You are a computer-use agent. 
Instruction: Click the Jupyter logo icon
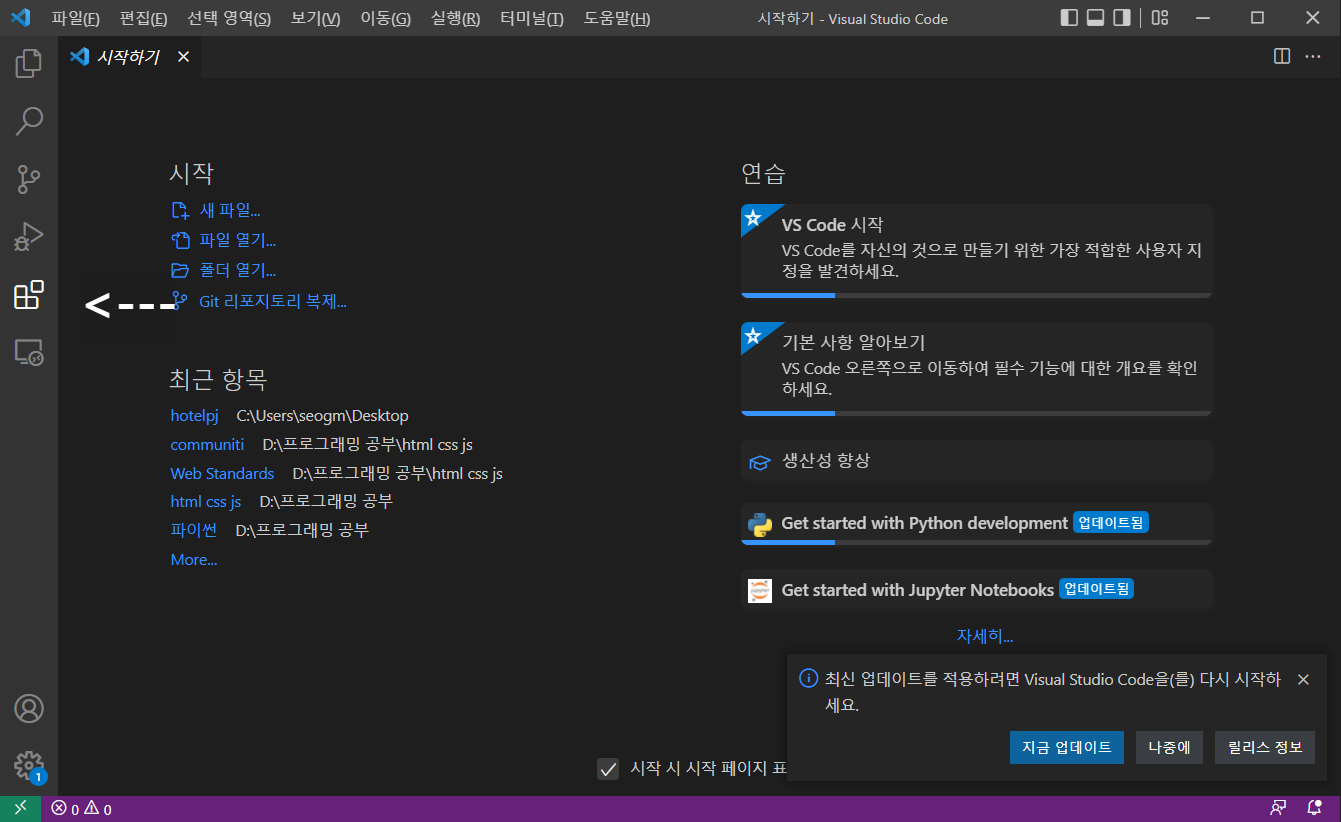click(760, 590)
